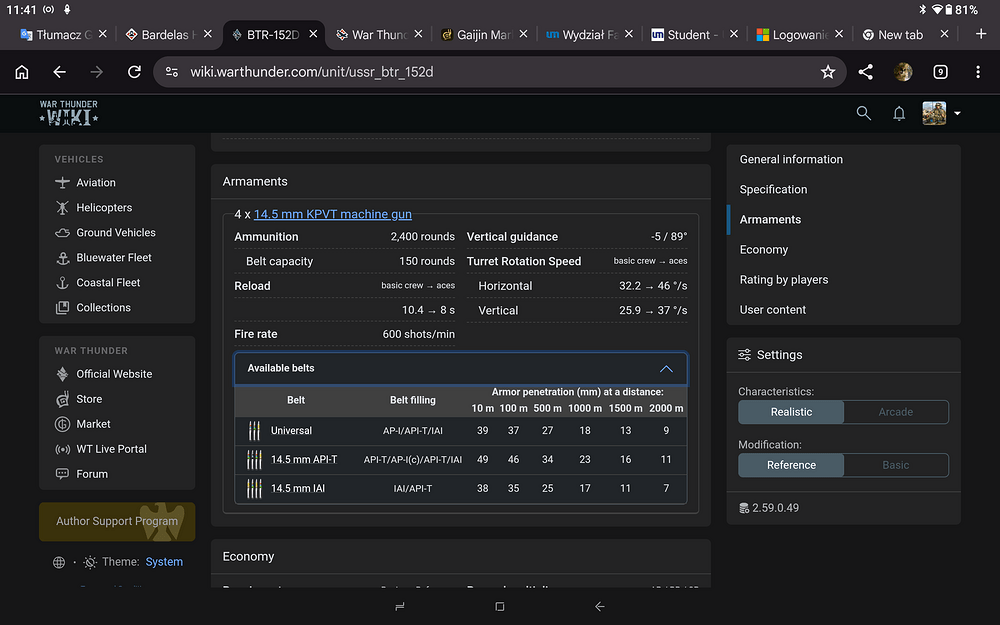Select Realistic characteristics mode
Viewport: 1000px width, 625px height.
coord(791,412)
